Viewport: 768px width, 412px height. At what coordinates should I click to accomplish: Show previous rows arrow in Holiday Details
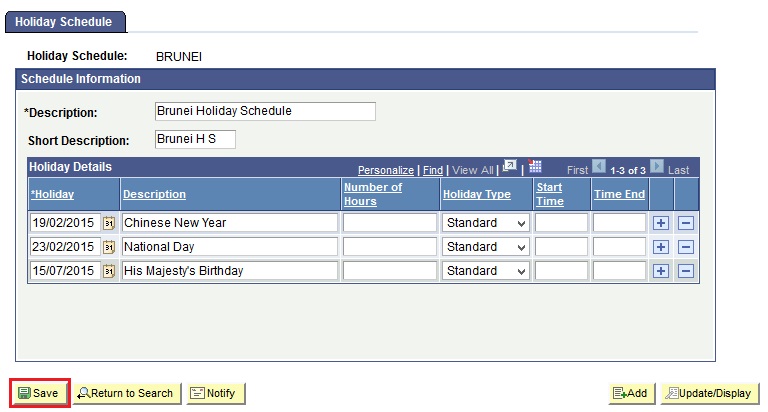pyautogui.click(x=599, y=166)
